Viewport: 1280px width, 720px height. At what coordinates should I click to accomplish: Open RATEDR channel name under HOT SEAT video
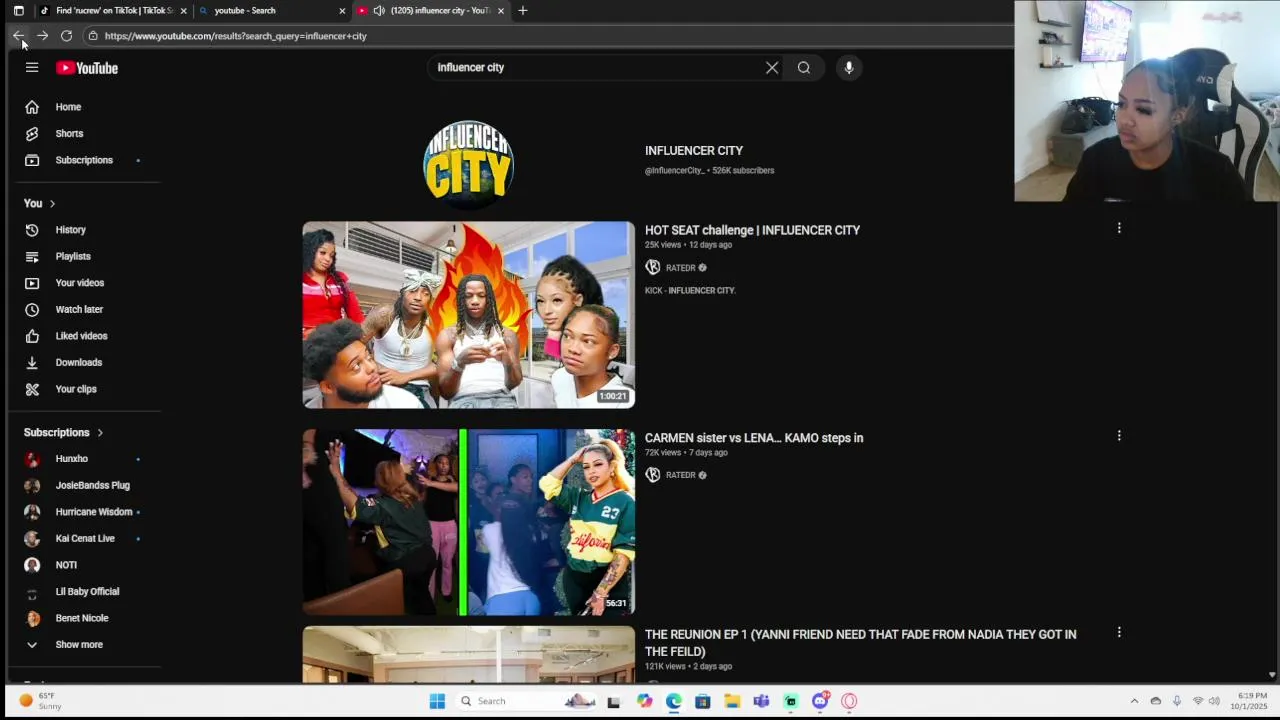681,268
